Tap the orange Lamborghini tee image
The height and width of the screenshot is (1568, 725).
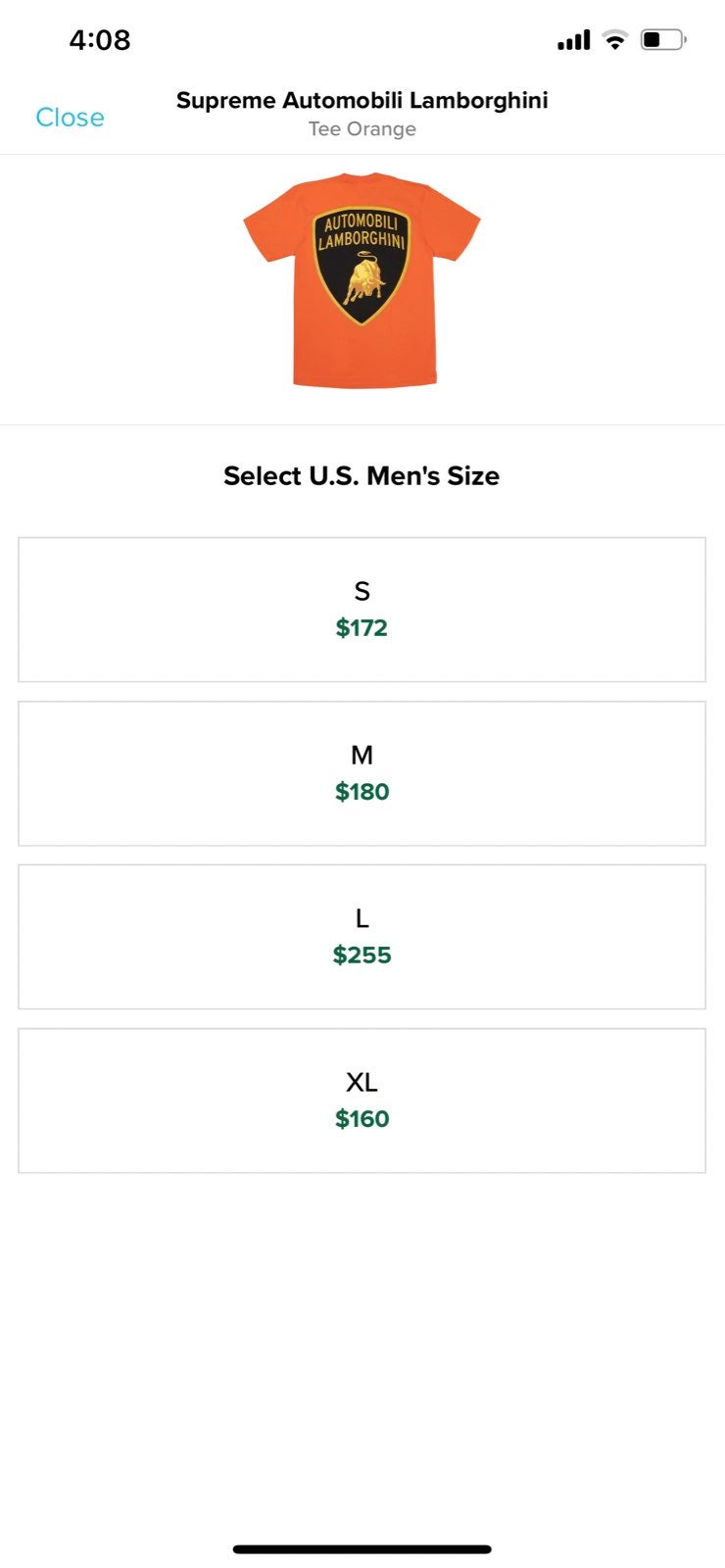pos(362,280)
